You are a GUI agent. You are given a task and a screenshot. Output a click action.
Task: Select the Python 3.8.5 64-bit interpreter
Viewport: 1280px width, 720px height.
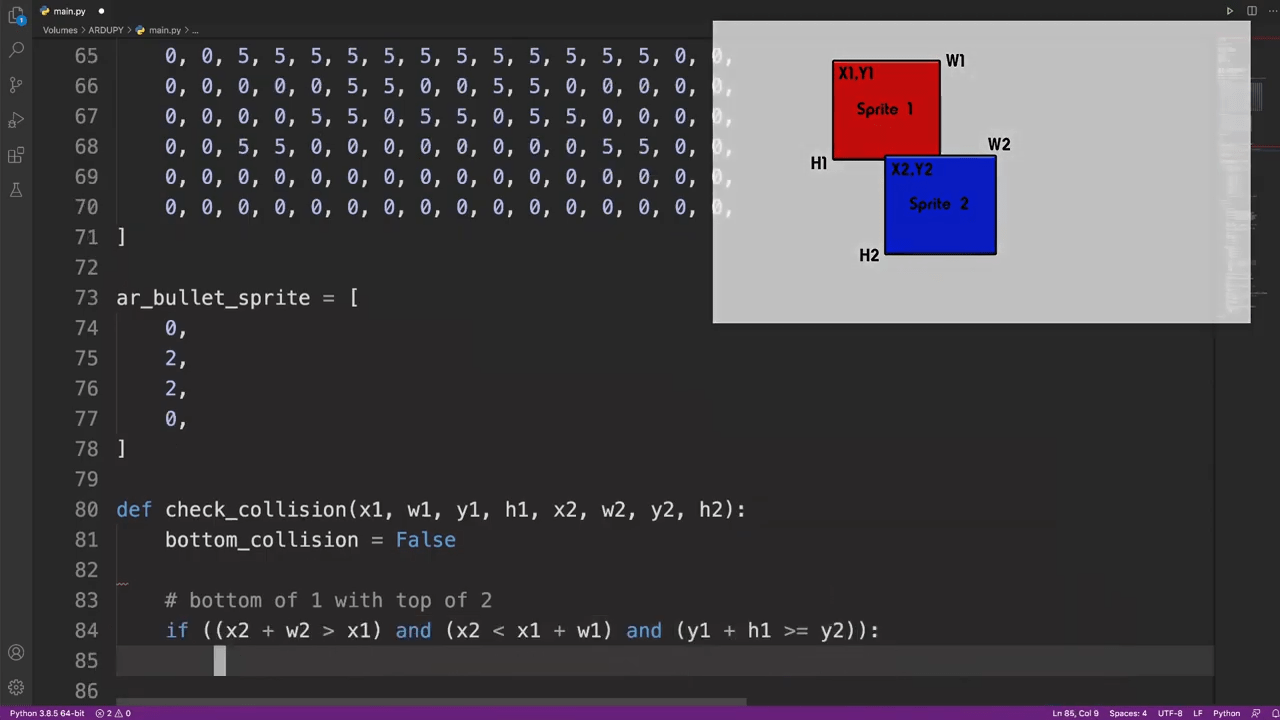[47, 713]
